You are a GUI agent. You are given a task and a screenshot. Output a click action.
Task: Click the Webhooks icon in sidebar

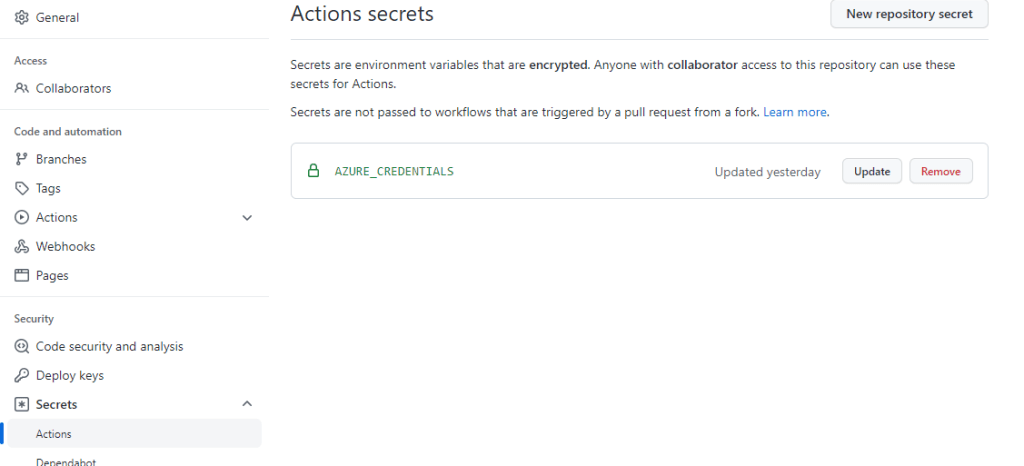tap(22, 246)
